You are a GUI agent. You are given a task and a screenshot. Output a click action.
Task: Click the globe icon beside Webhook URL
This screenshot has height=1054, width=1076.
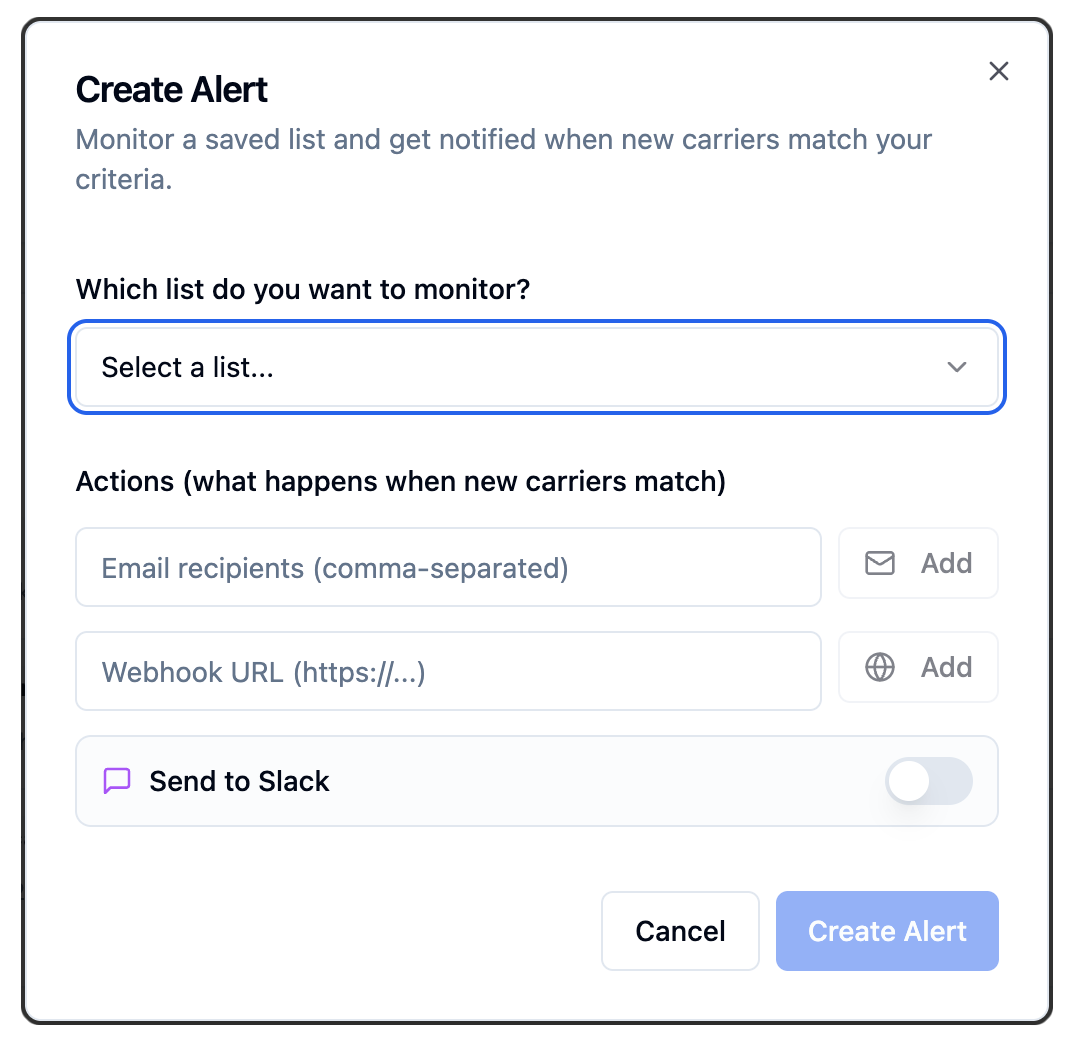pyautogui.click(x=880, y=667)
